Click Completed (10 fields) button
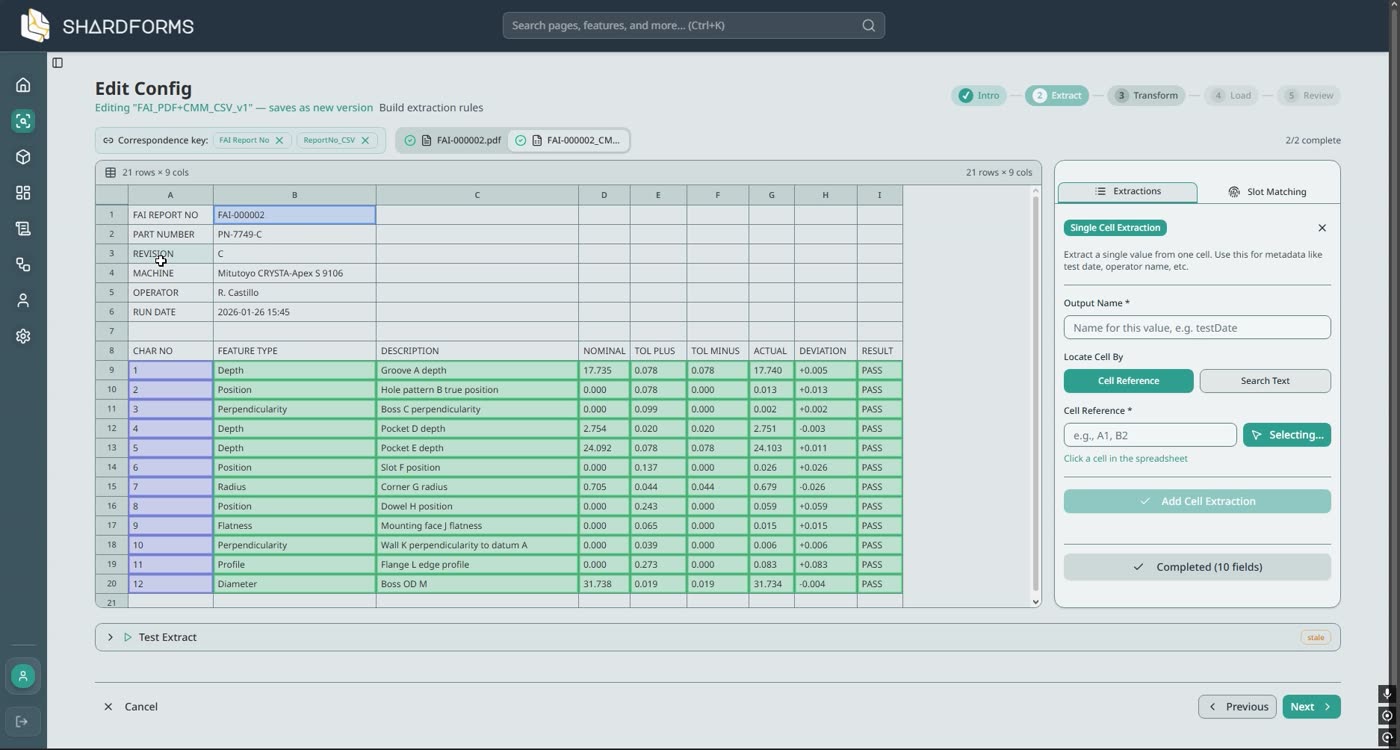The image size is (1400, 750). pyautogui.click(x=1197, y=567)
